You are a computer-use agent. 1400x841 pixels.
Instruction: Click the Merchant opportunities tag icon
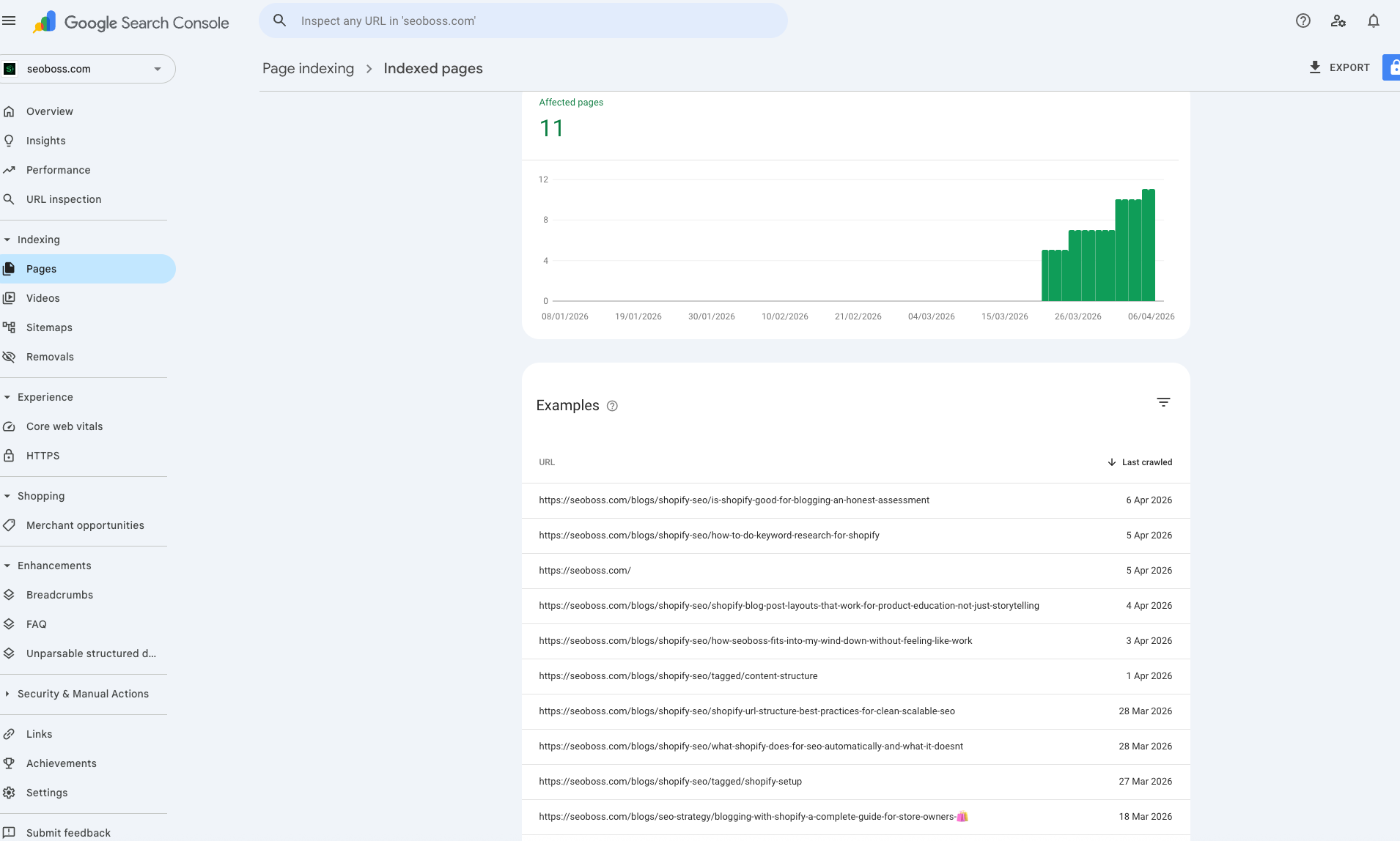(9, 525)
